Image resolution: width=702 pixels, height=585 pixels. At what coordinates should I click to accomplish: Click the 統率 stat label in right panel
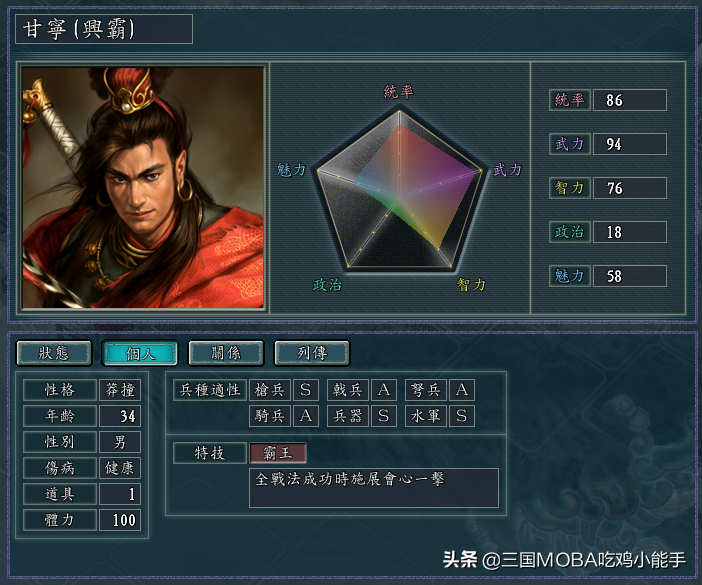coord(569,100)
